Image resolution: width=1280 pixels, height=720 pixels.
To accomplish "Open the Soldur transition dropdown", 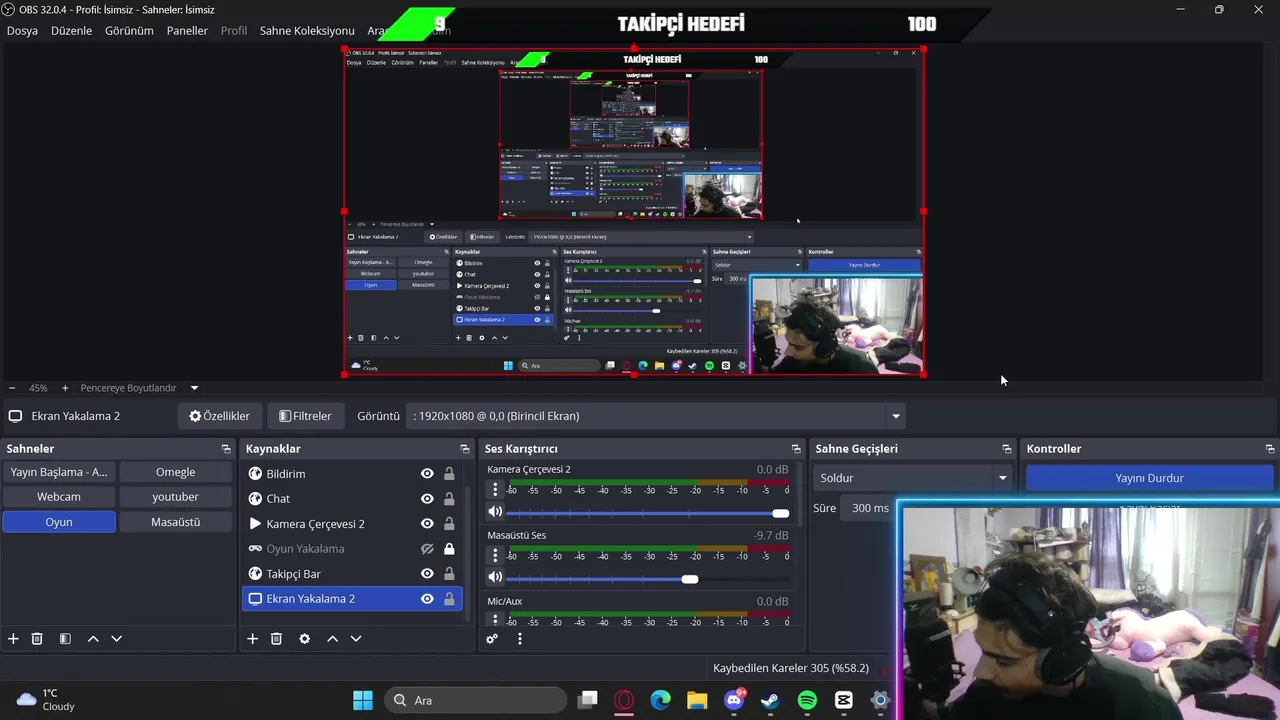I will coord(911,478).
